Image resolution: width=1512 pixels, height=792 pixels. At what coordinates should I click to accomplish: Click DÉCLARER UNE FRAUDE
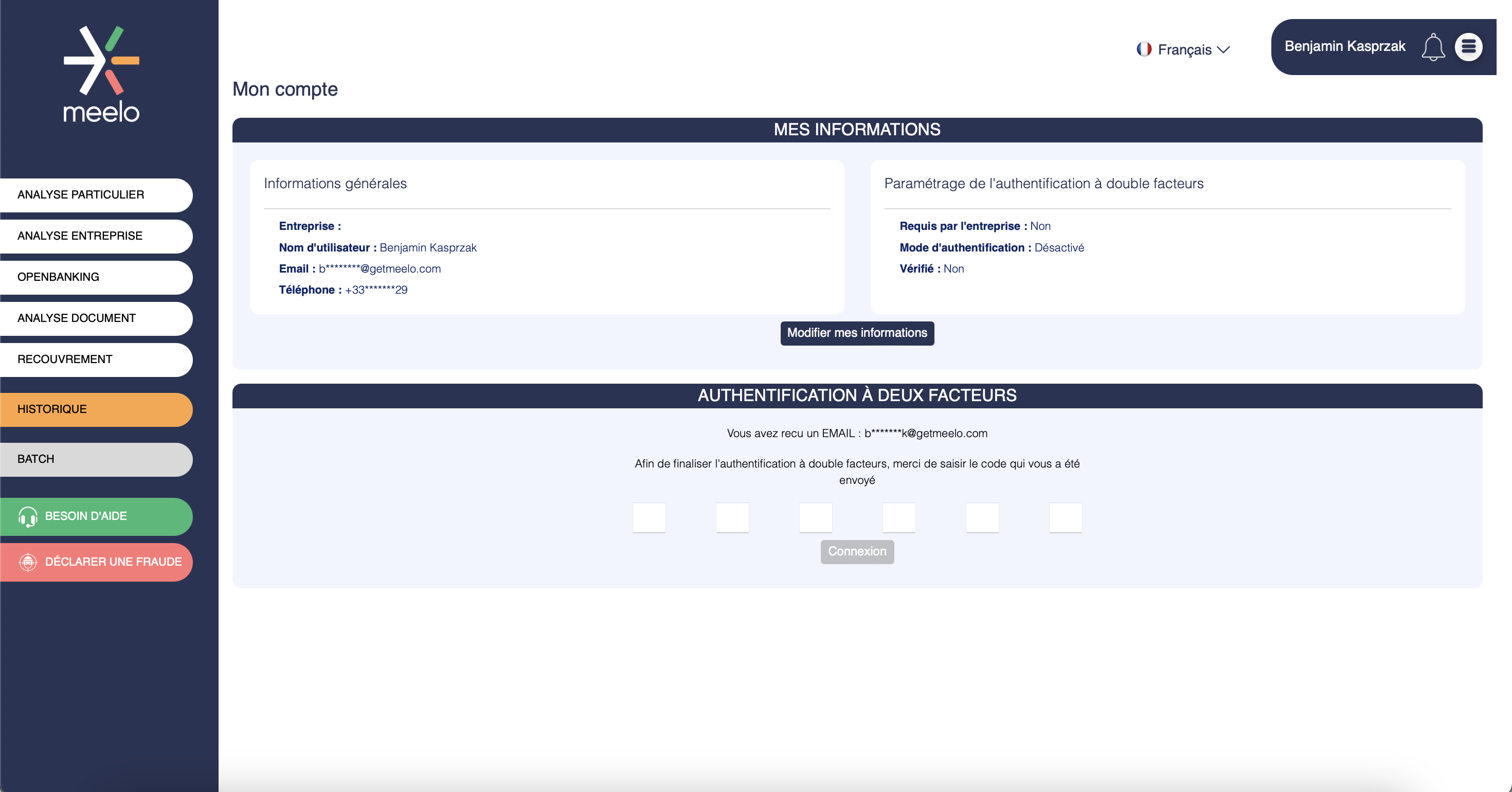[96, 562]
